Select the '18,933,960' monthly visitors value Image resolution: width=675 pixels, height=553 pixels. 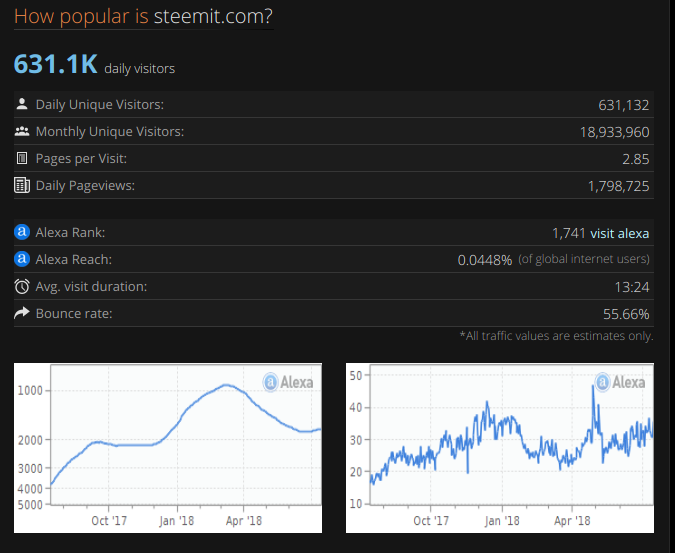click(x=614, y=132)
